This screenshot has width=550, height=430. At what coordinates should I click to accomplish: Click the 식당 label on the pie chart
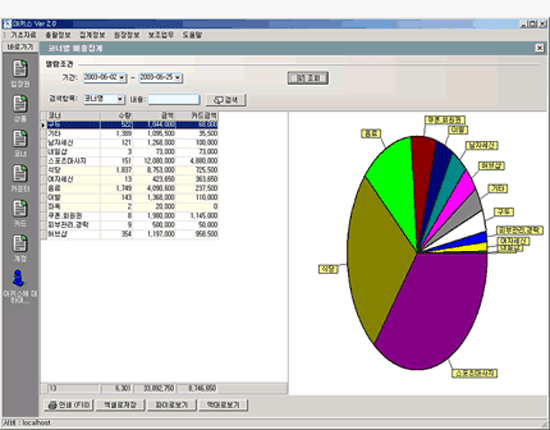point(328,269)
